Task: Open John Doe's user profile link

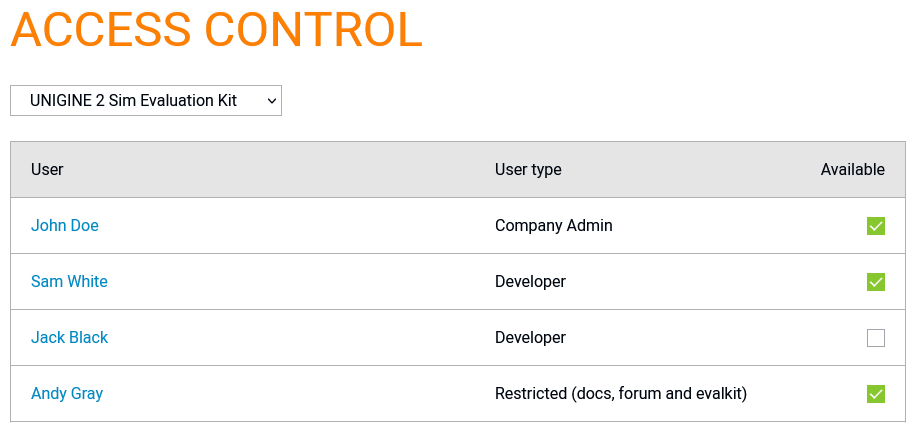Action: pos(65,226)
